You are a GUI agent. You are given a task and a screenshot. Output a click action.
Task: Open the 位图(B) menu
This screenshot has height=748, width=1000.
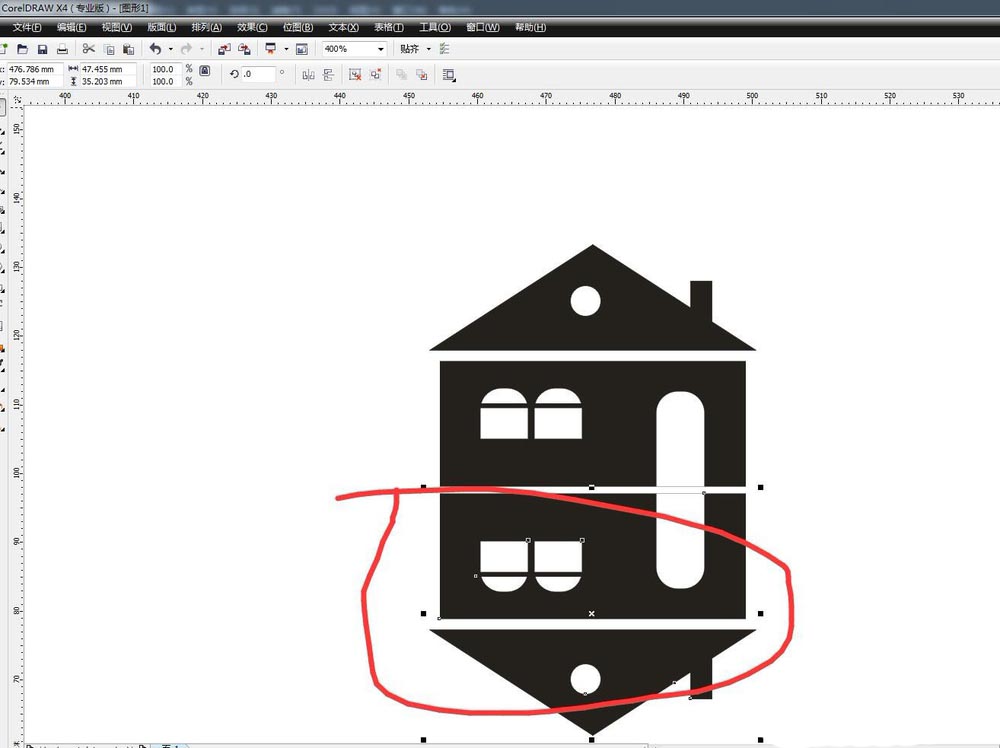click(x=298, y=27)
